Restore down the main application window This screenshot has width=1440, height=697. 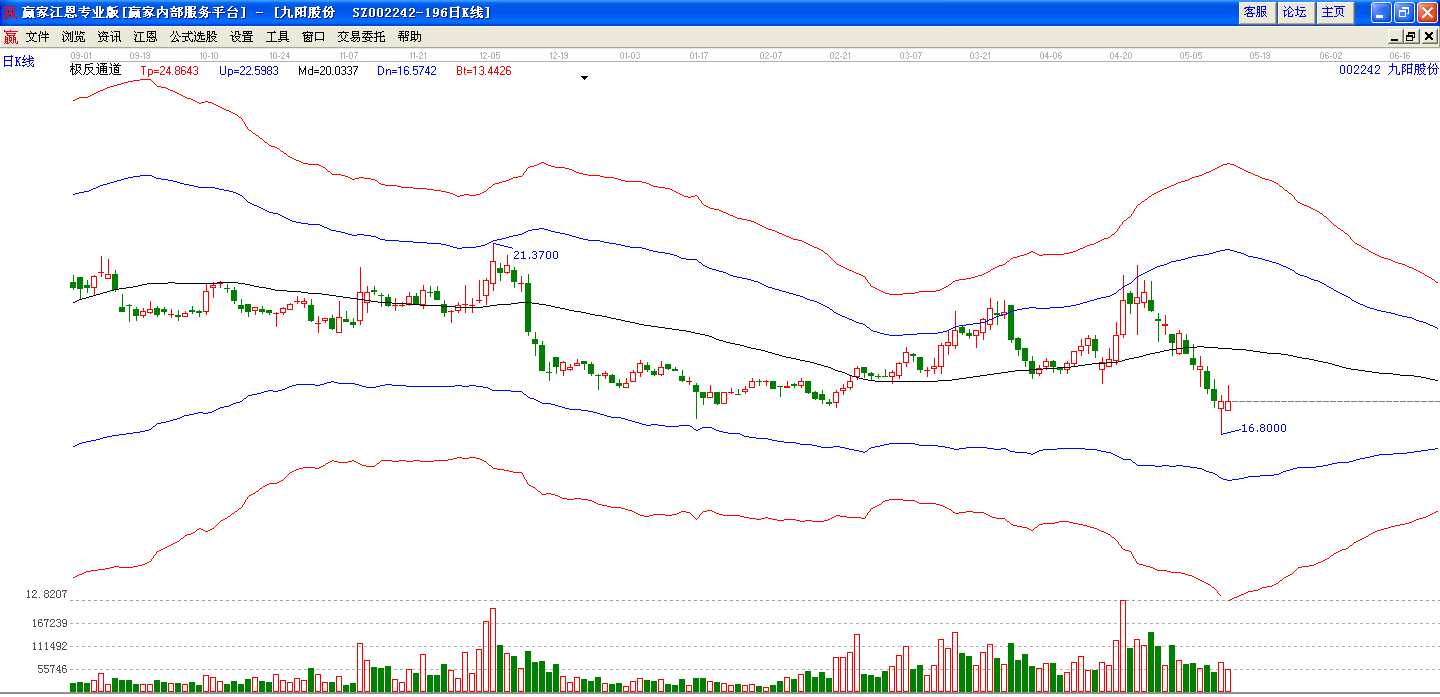coord(1403,12)
